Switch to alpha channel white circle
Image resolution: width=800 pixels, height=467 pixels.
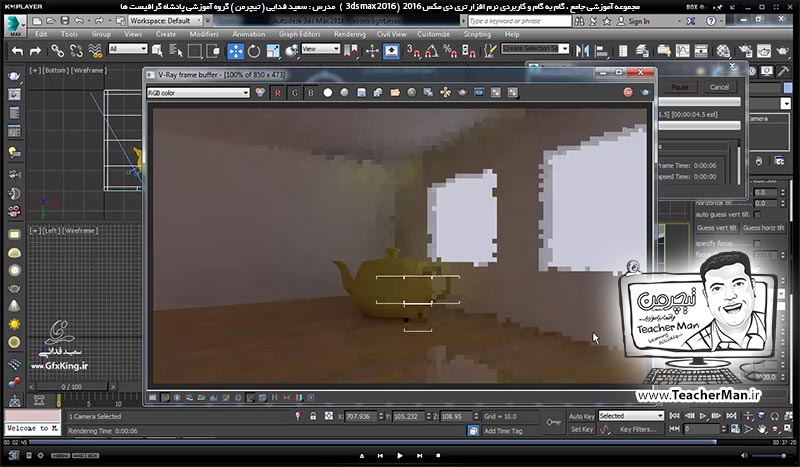click(x=328, y=92)
